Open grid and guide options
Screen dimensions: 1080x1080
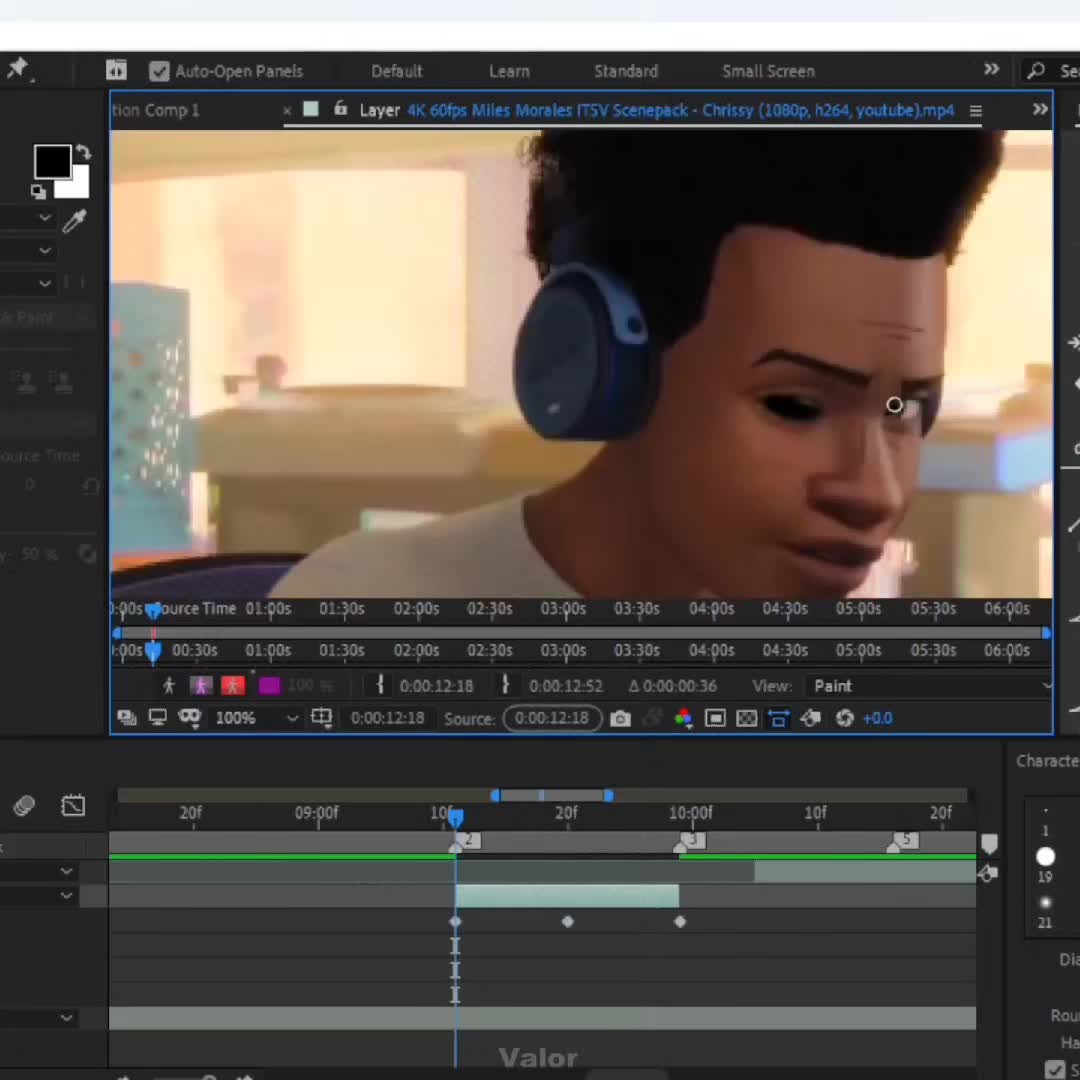[322, 718]
